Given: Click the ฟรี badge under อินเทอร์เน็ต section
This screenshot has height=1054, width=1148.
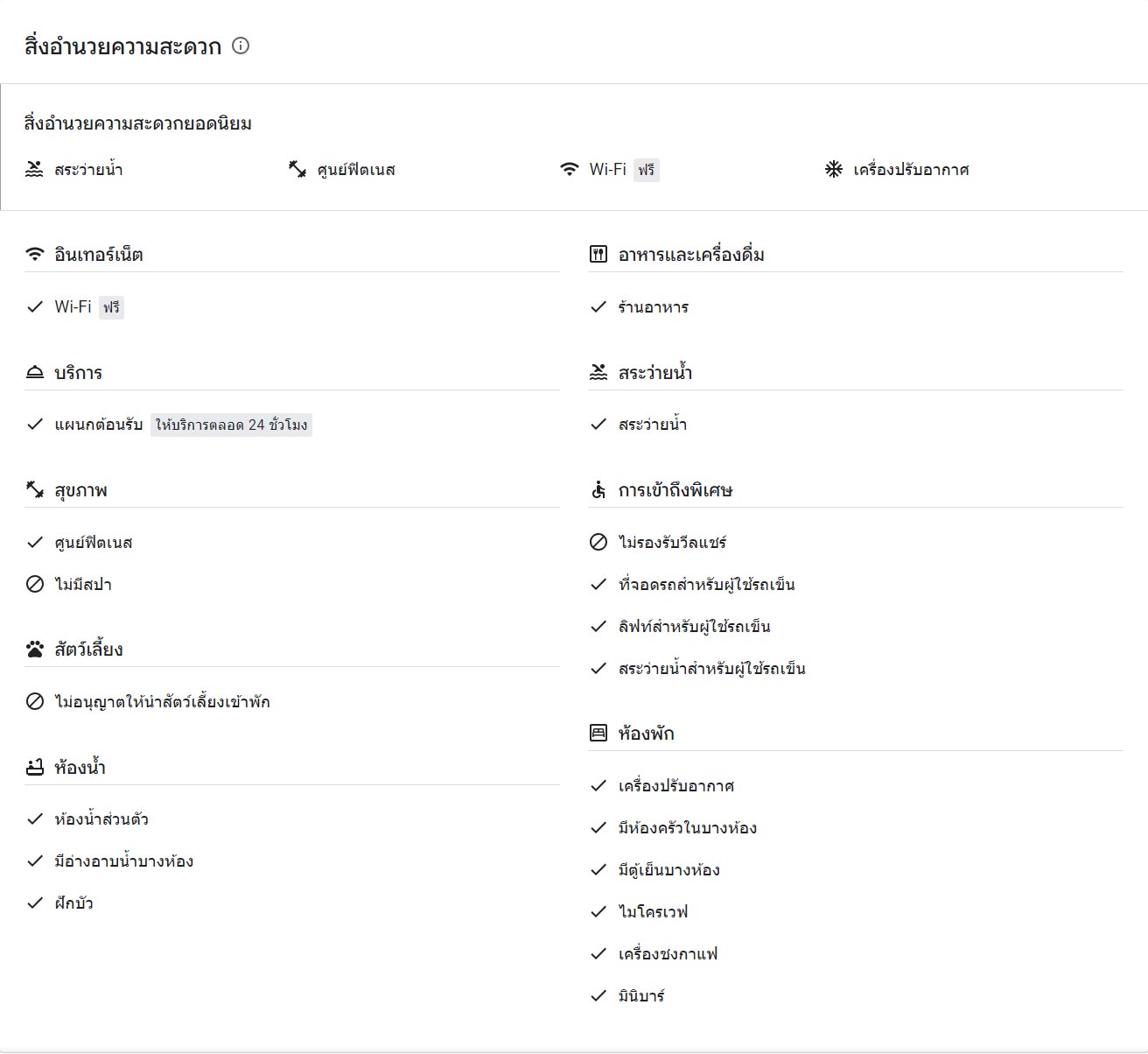Looking at the screenshot, I should point(111,307).
